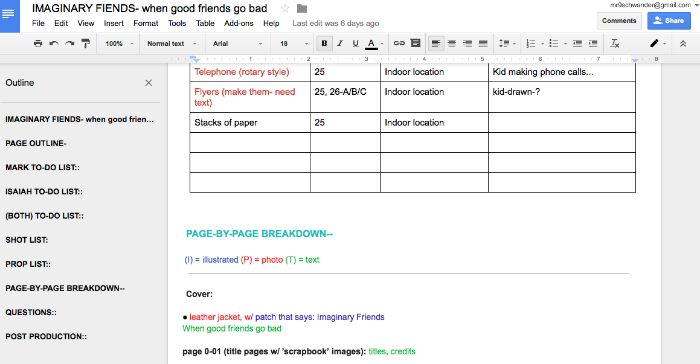This screenshot has height=364, width=700.
Task: Select the paint format tool
Action: pyautogui.click(x=86, y=43)
